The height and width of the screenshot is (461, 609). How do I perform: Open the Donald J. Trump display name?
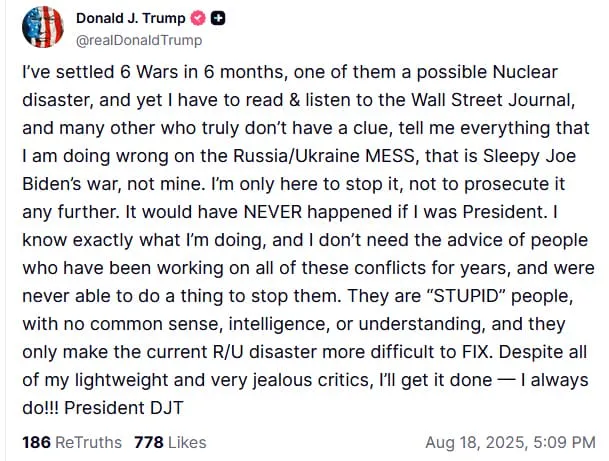pyautogui.click(x=131, y=18)
